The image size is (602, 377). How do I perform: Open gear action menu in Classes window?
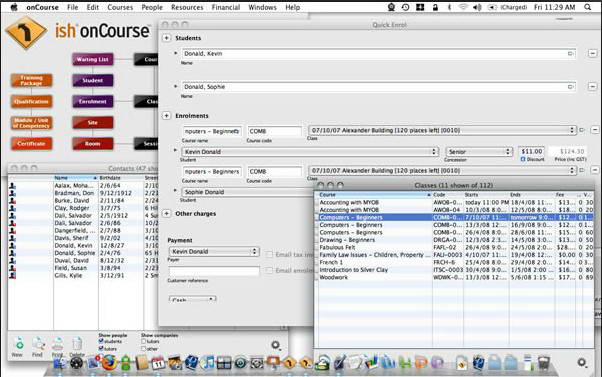(x=582, y=362)
